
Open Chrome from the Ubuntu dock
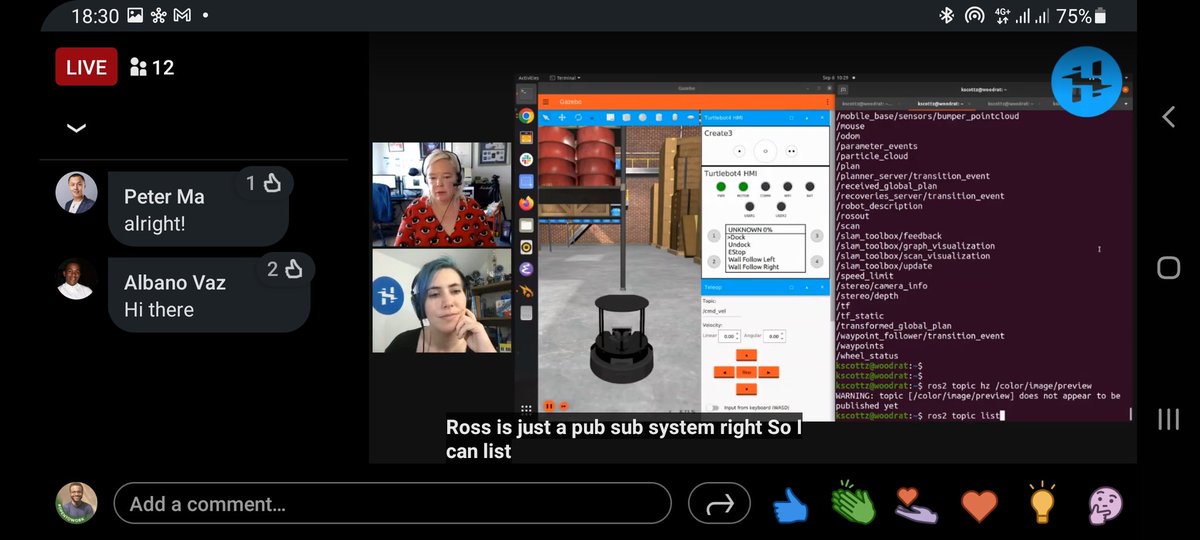point(526,117)
